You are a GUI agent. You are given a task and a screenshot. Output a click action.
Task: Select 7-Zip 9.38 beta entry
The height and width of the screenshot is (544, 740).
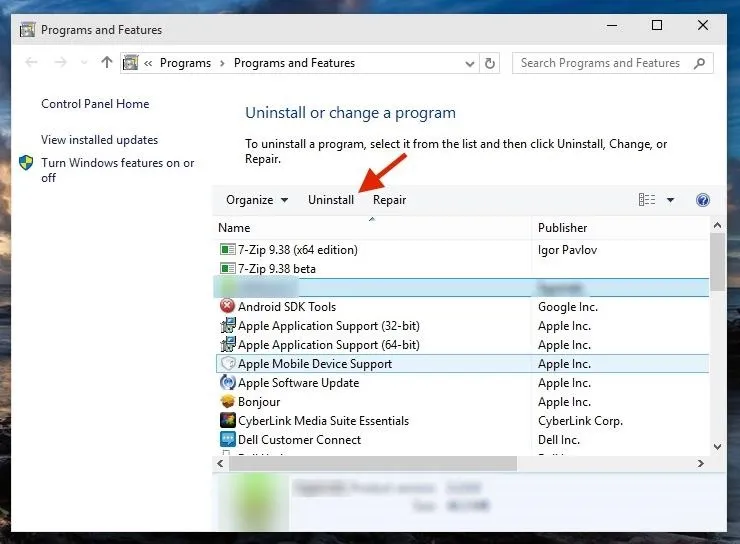(277, 269)
